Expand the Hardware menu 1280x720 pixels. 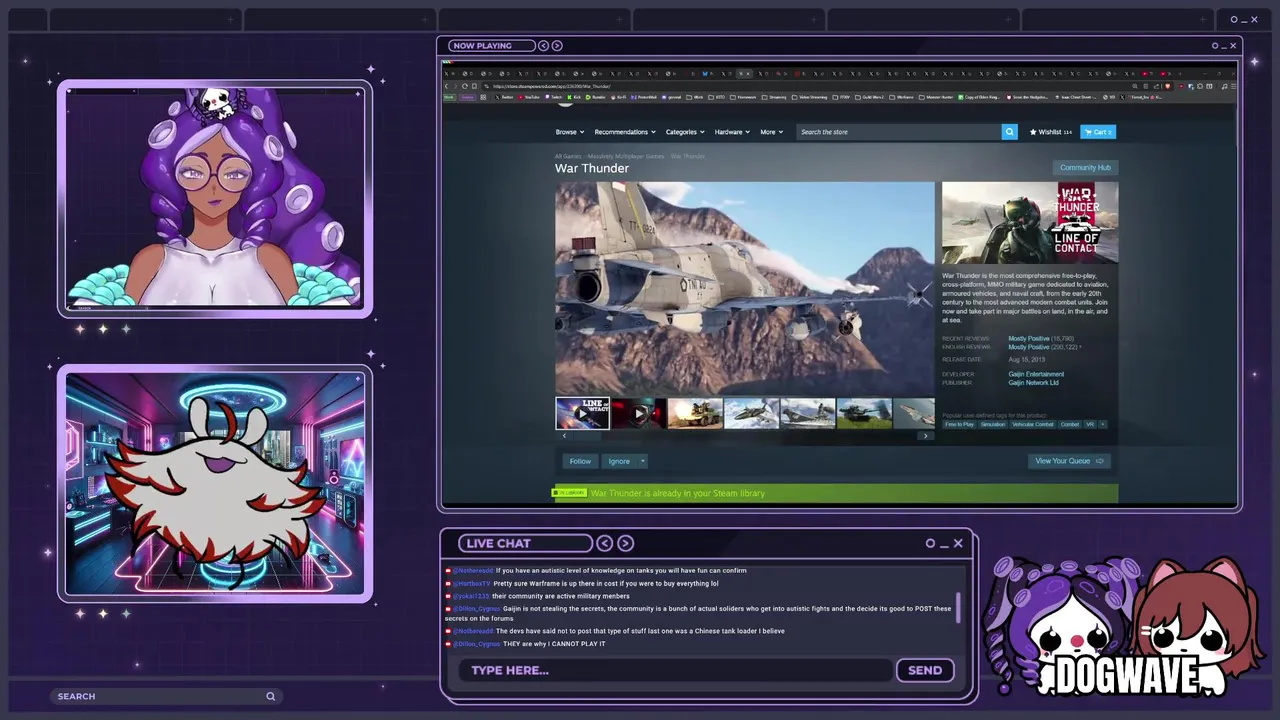pos(732,132)
